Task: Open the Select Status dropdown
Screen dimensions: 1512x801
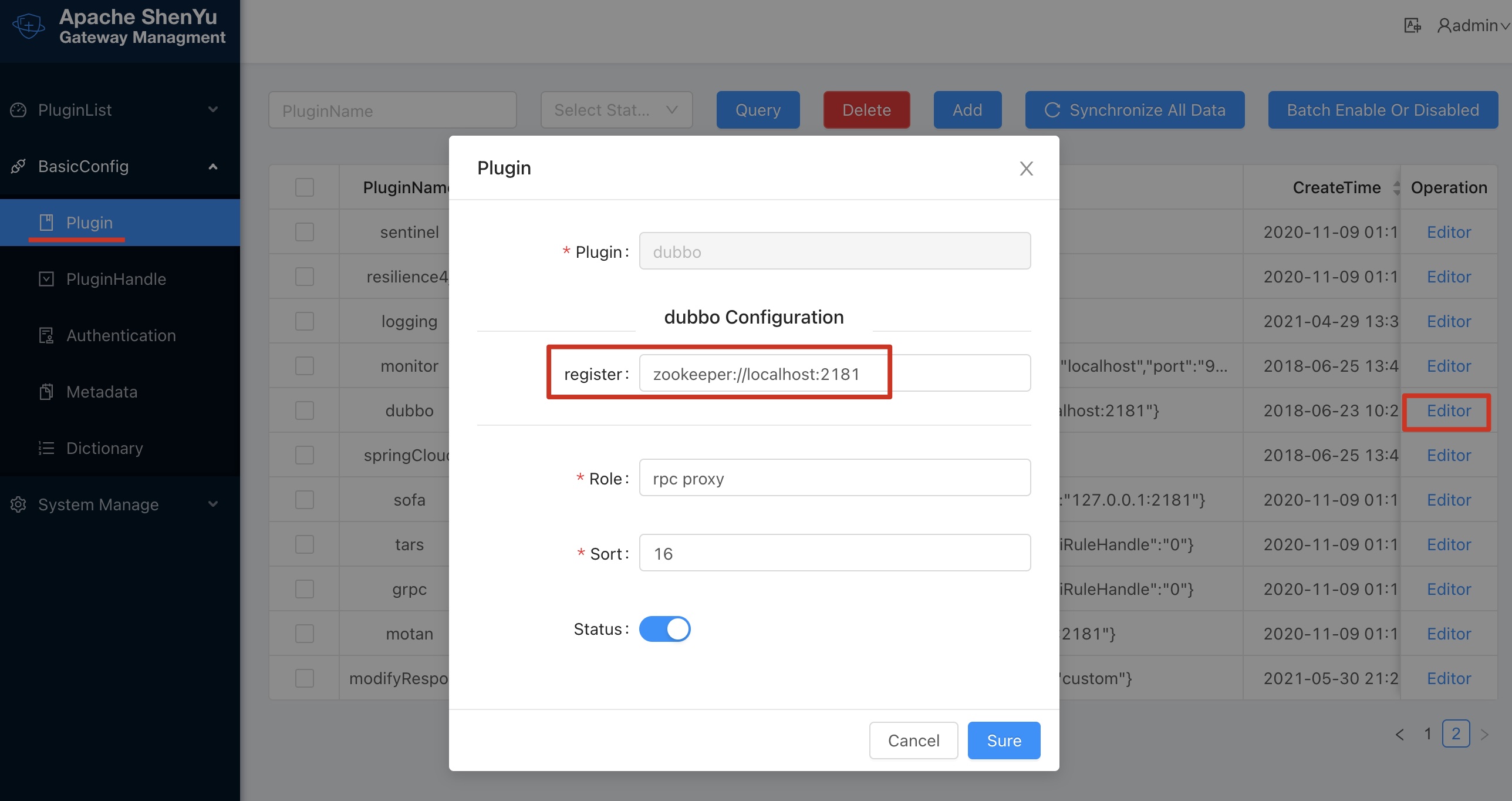Action: (x=616, y=110)
